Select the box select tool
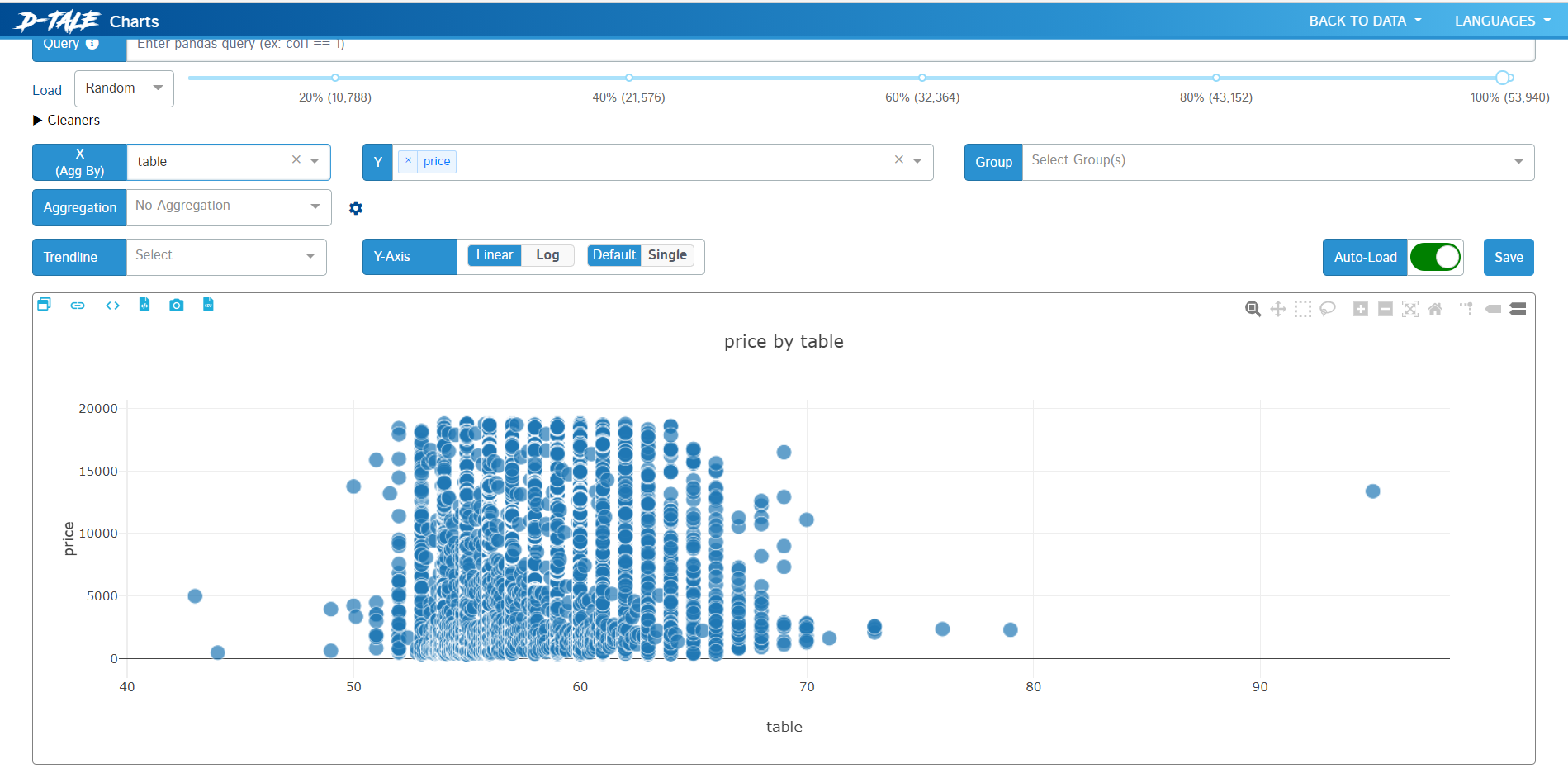The height and width of the screenshot is (778, 1568). 1303,309
